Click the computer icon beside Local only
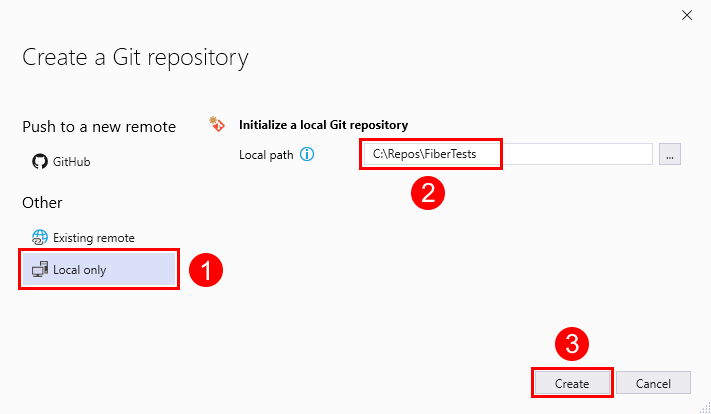711x414 pixels. (x=40, y=270)
